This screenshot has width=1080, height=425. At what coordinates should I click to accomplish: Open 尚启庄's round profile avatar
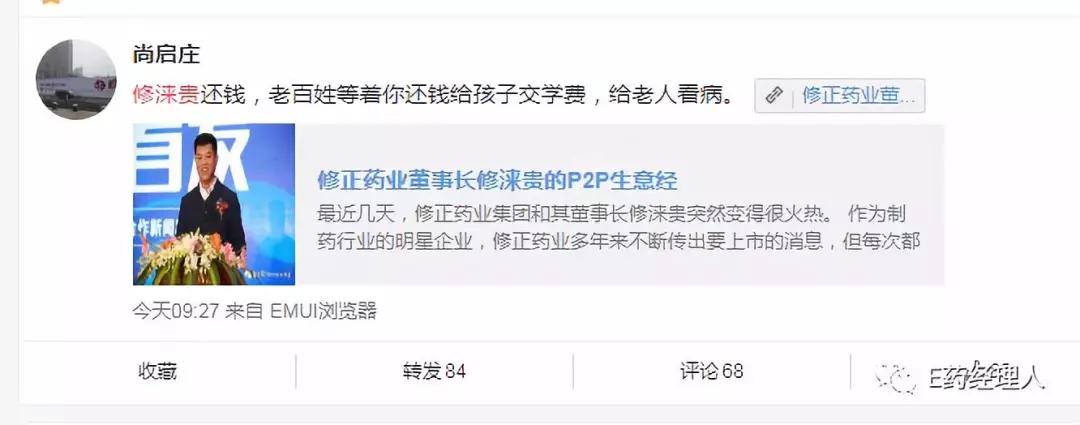point(76,79)
